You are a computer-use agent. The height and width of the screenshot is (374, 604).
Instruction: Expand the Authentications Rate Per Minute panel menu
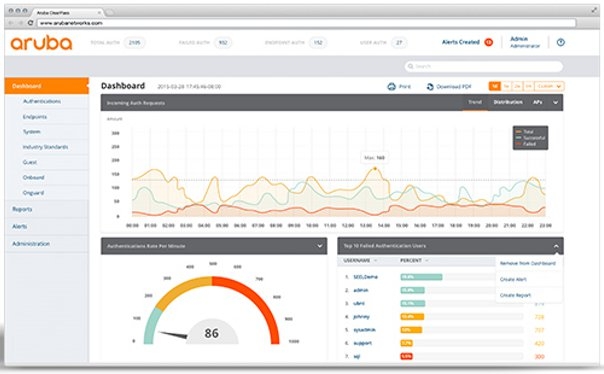click(x=319, y=246)
